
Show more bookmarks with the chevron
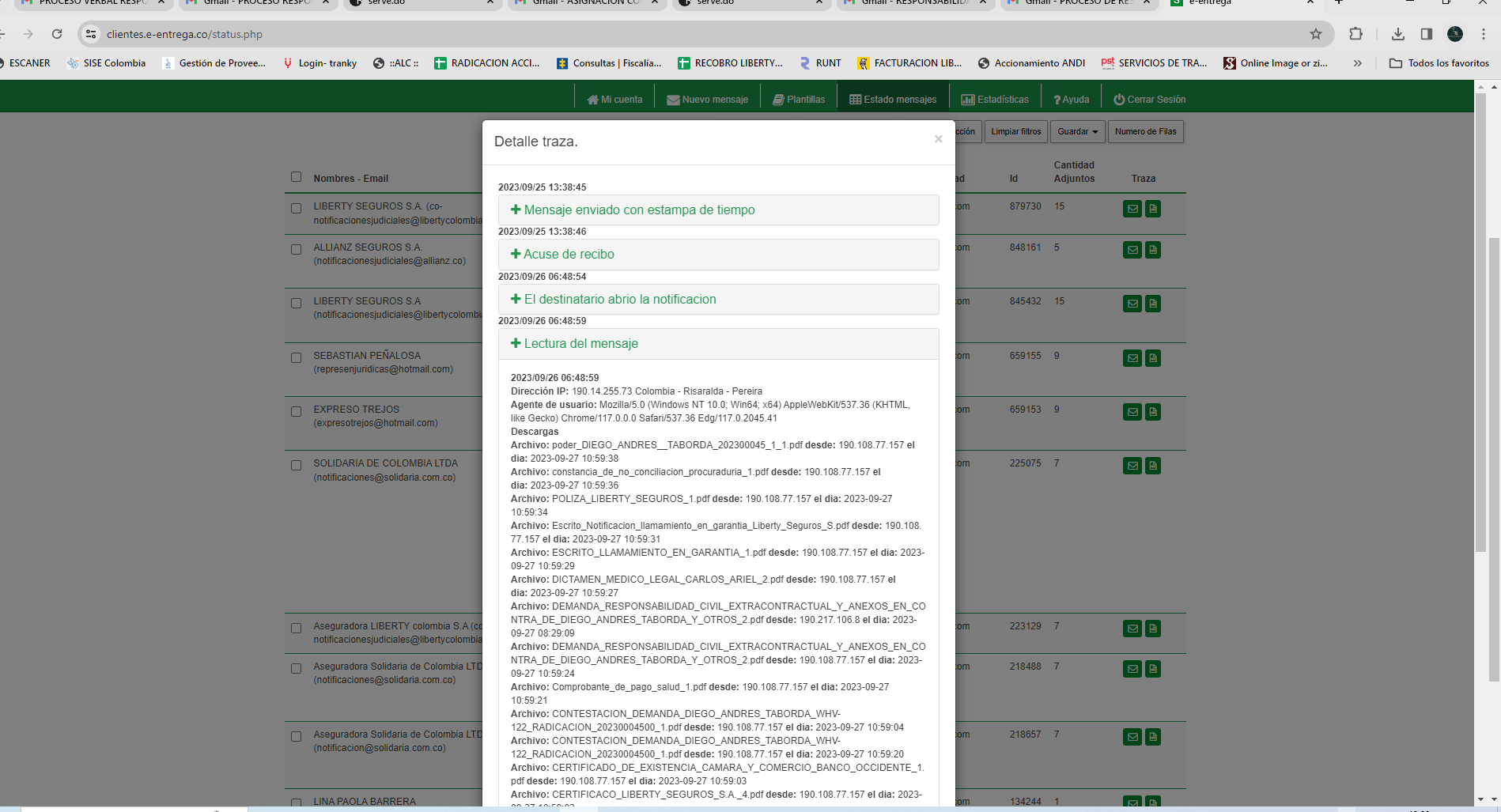coord(1358,63)
